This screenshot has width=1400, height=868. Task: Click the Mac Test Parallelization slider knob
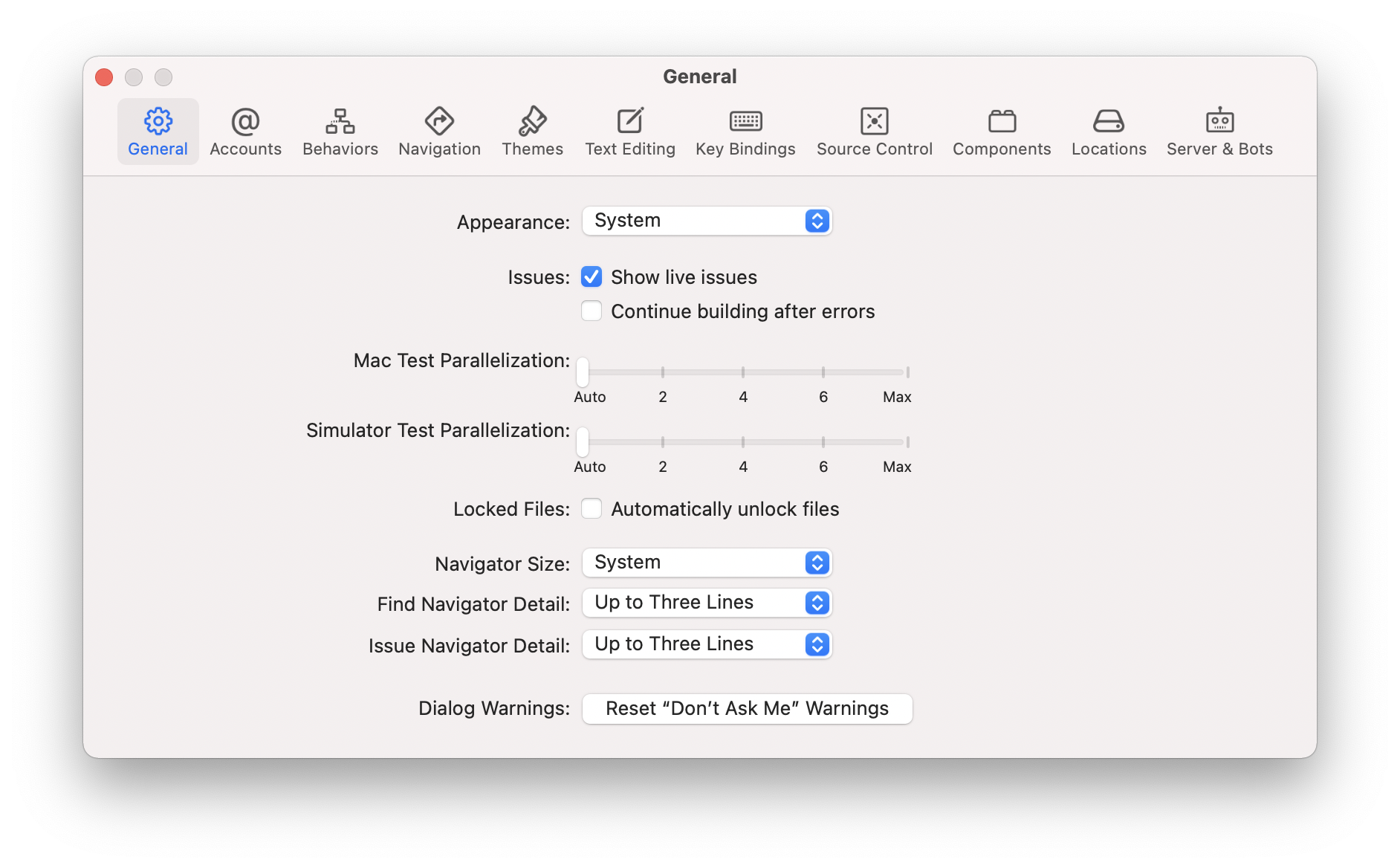(x=583, y=372)
